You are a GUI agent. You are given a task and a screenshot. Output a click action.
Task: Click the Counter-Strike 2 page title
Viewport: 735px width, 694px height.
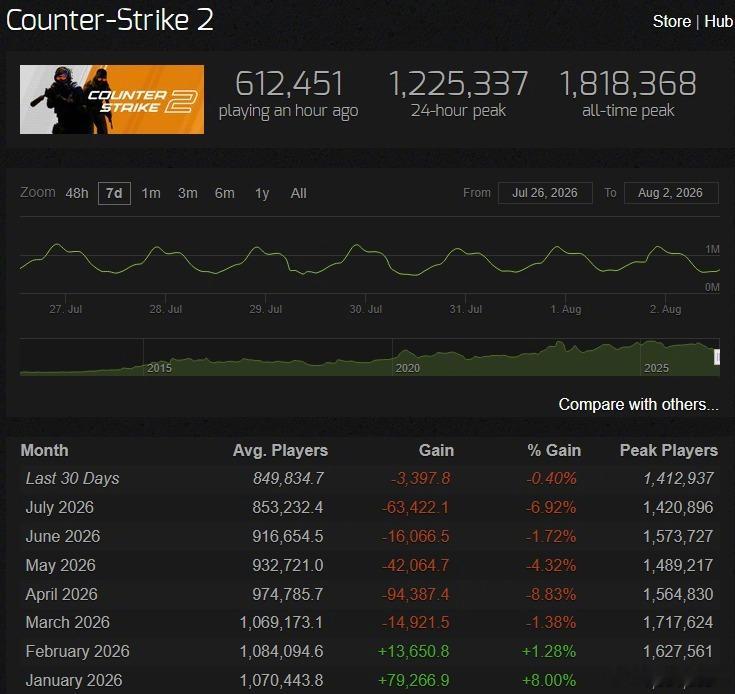pyautogui.click(x=109, y=21)
